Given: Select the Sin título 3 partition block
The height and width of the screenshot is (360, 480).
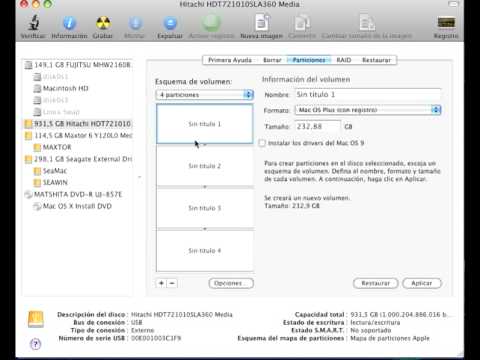Looking at the screenshot, I should click(205, 208).
